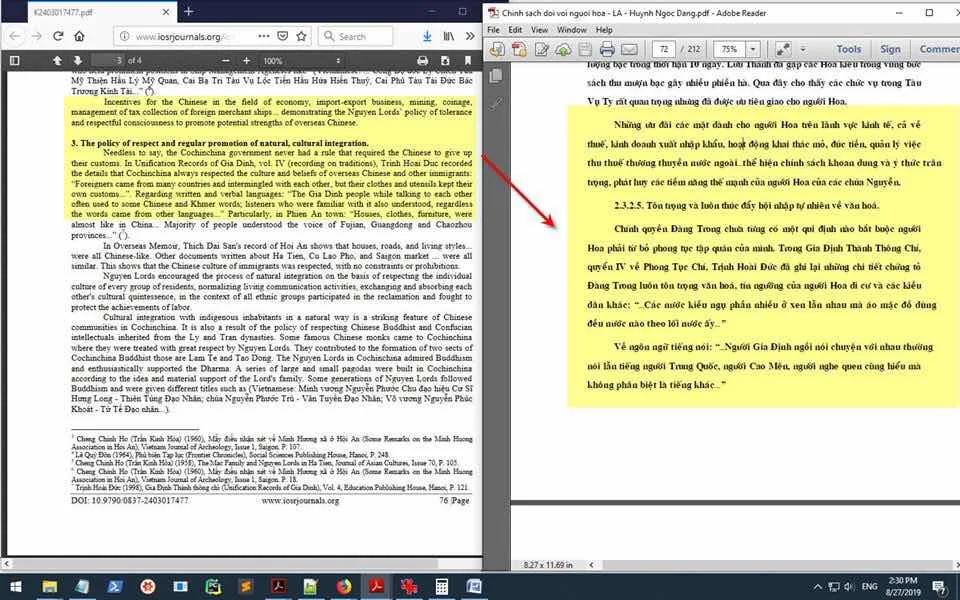Click the ENG language indicator

point(869,587)
